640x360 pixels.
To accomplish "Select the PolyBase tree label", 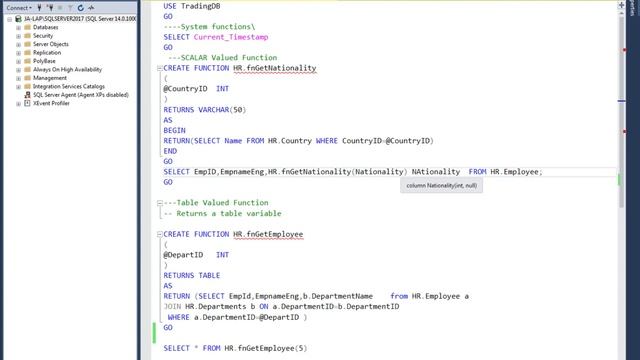I will [x=44, y=61].
